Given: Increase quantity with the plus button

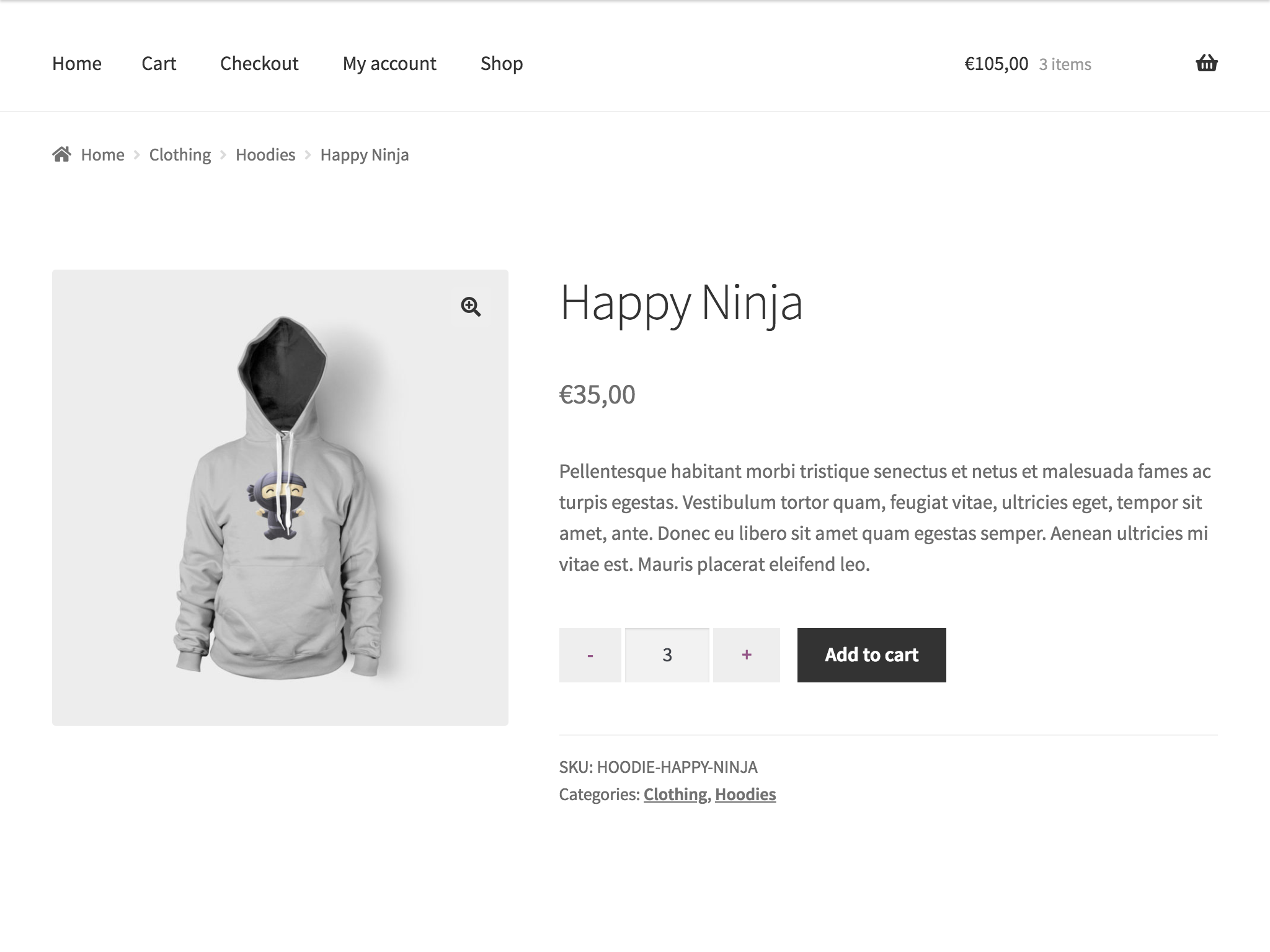Looking at the screenshot, I should click(x=747, y=655).
